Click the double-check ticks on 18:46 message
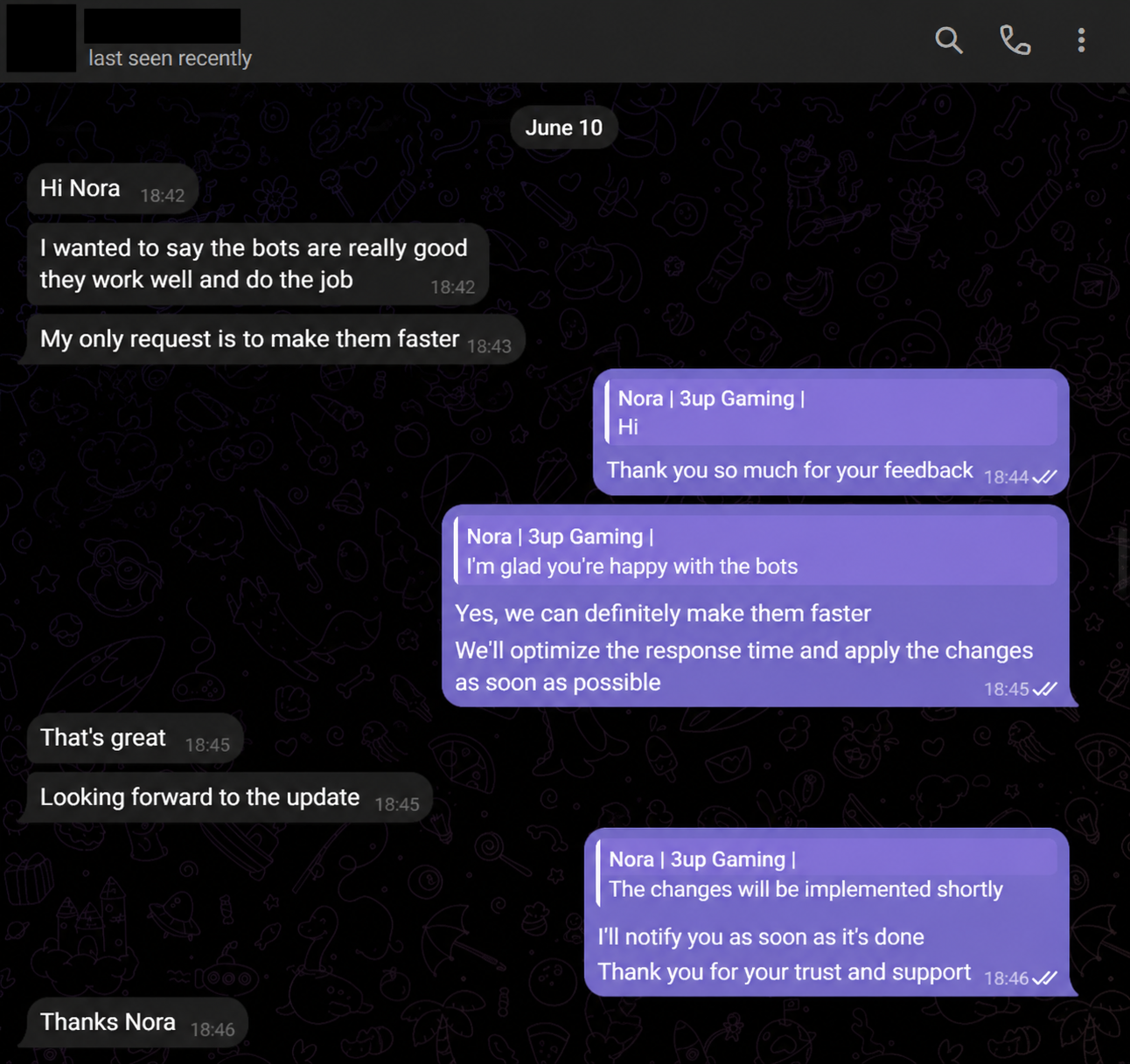 pos(1044,978)
